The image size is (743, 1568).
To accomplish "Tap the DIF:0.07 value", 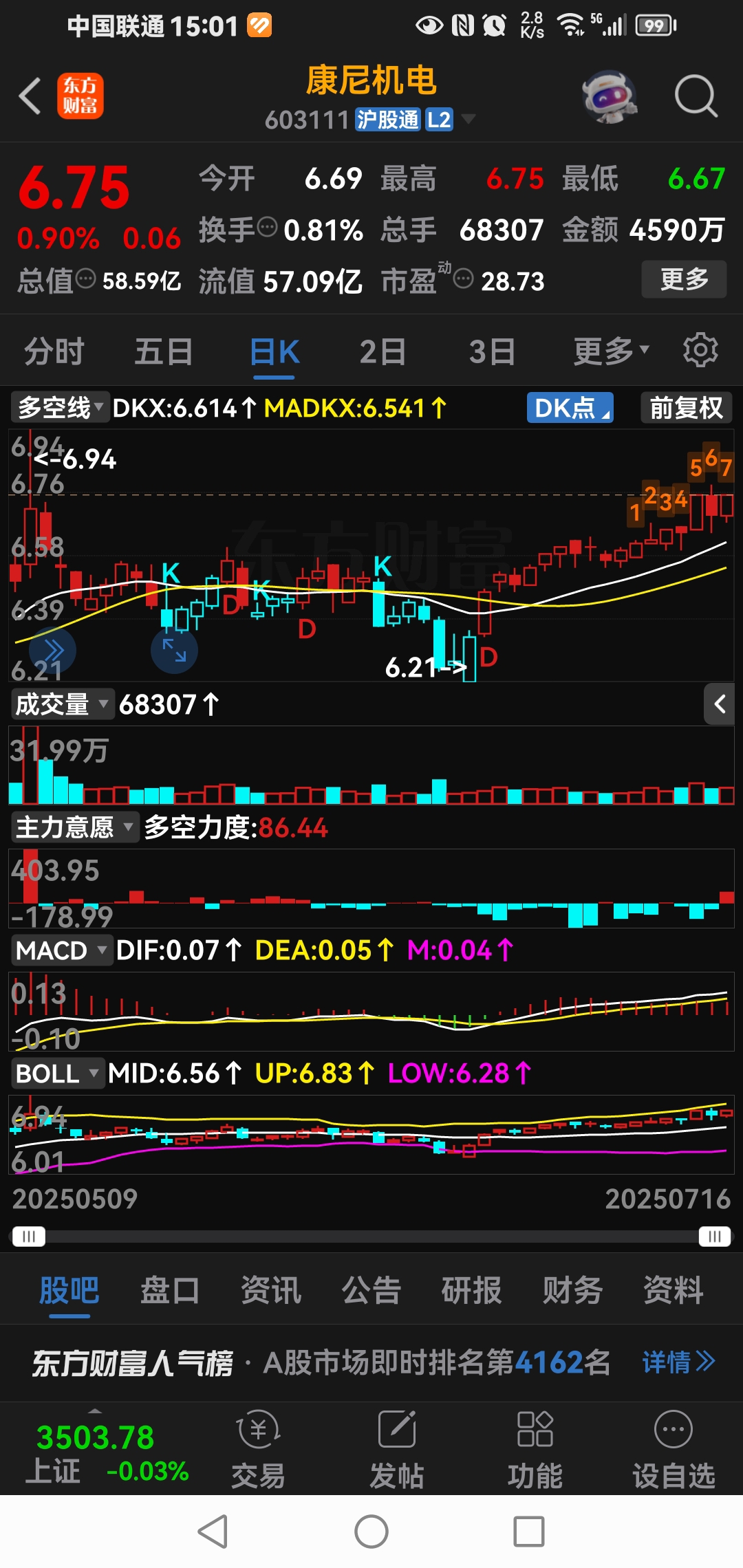I will click(178, 950).
